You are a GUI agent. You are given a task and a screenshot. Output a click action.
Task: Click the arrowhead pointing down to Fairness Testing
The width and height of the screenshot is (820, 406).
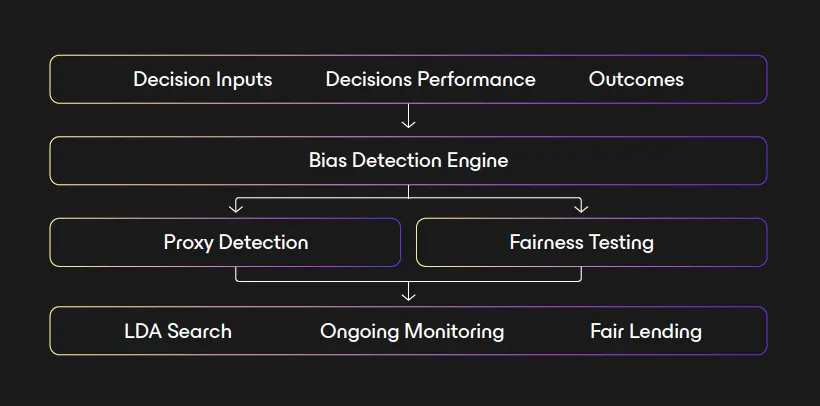pos(581,206)
